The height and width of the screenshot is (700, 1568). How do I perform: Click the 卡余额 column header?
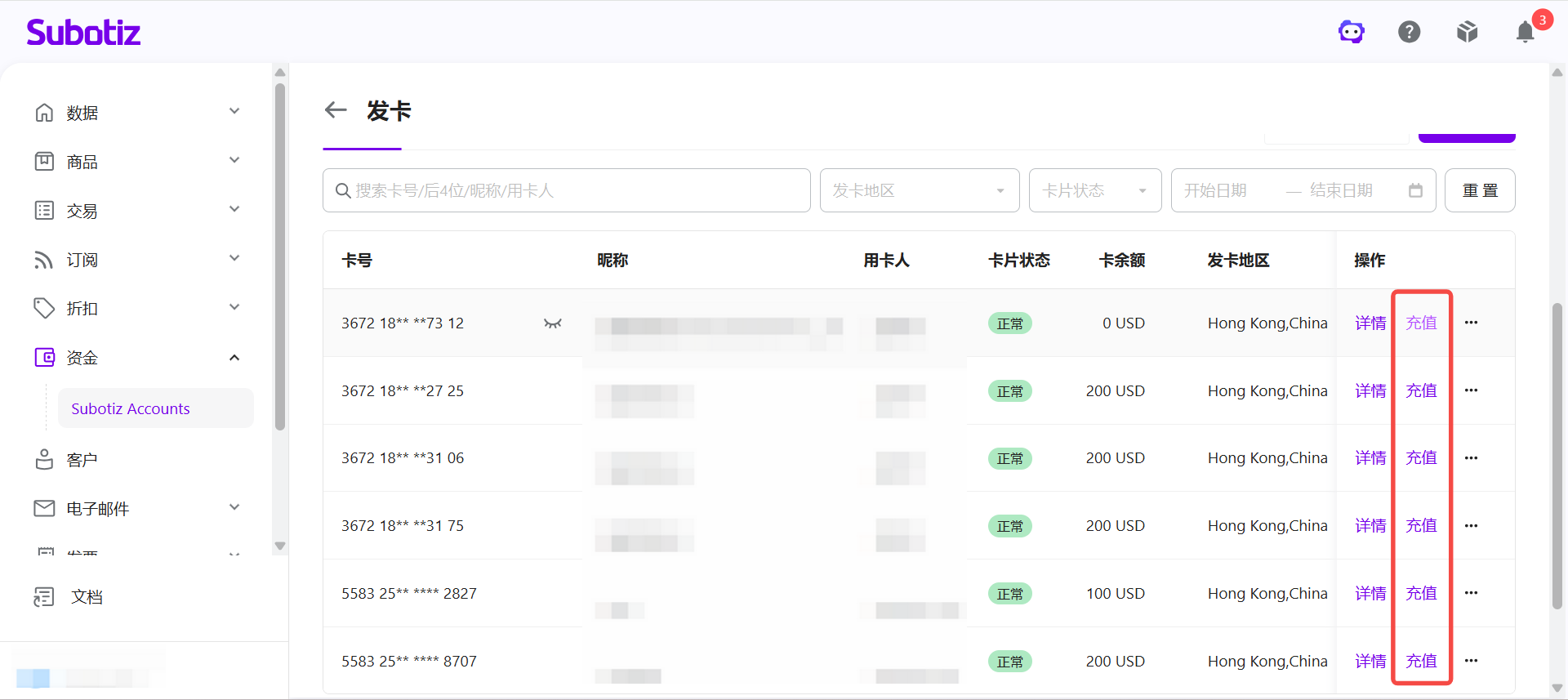1122,261
